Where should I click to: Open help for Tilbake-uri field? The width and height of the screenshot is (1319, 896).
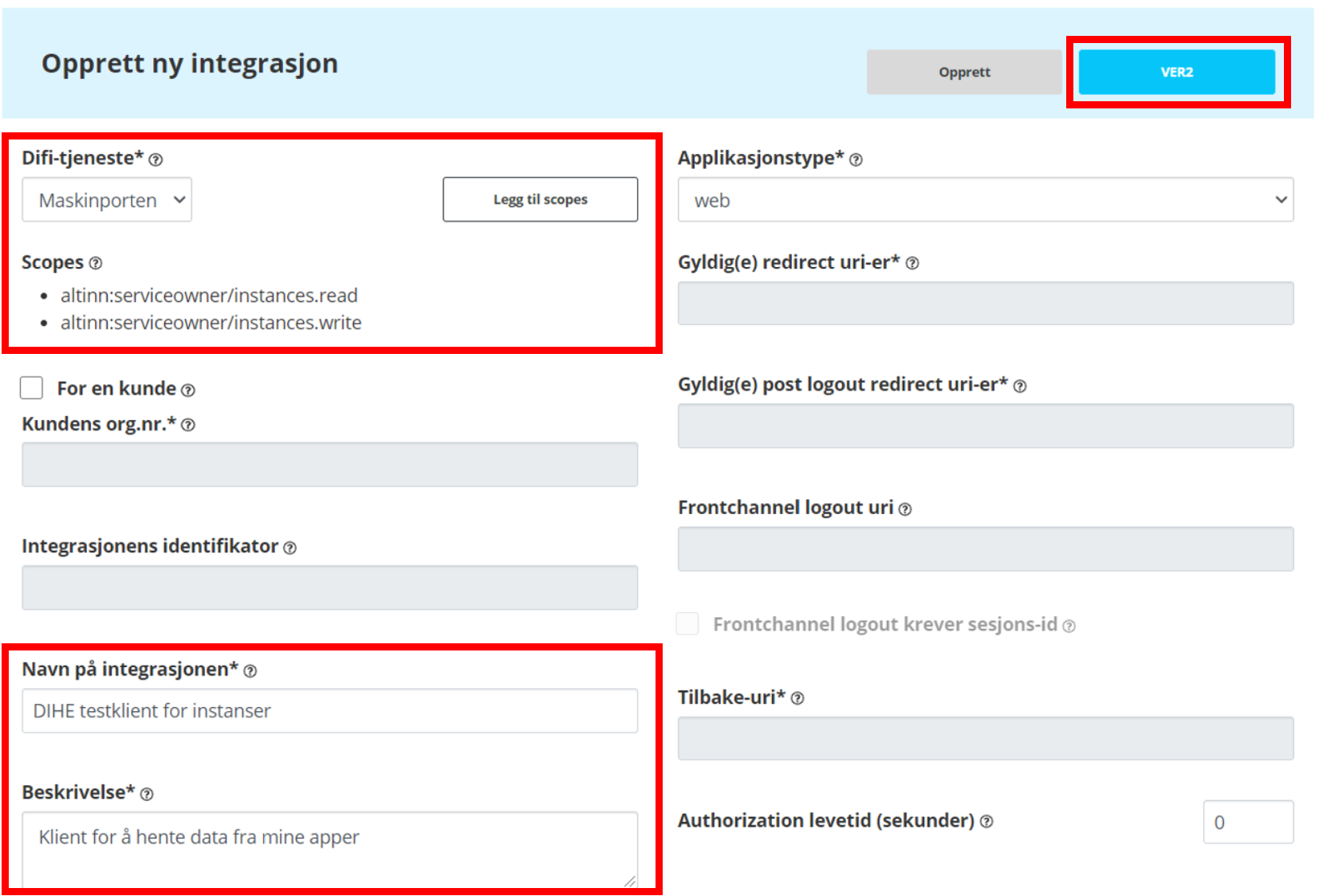pos(797,698)
